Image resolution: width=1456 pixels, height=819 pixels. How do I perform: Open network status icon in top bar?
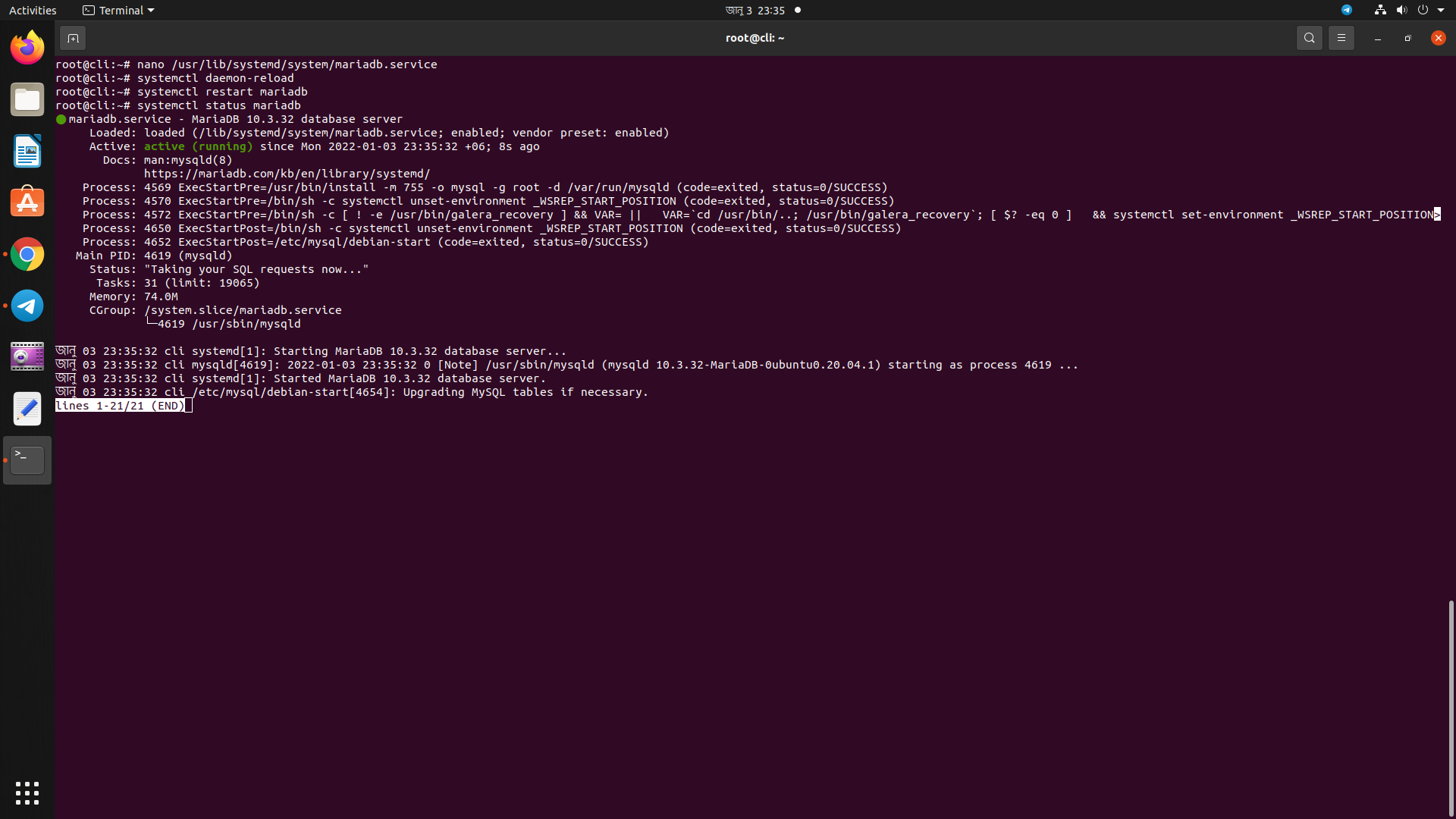click(1380, 10)
